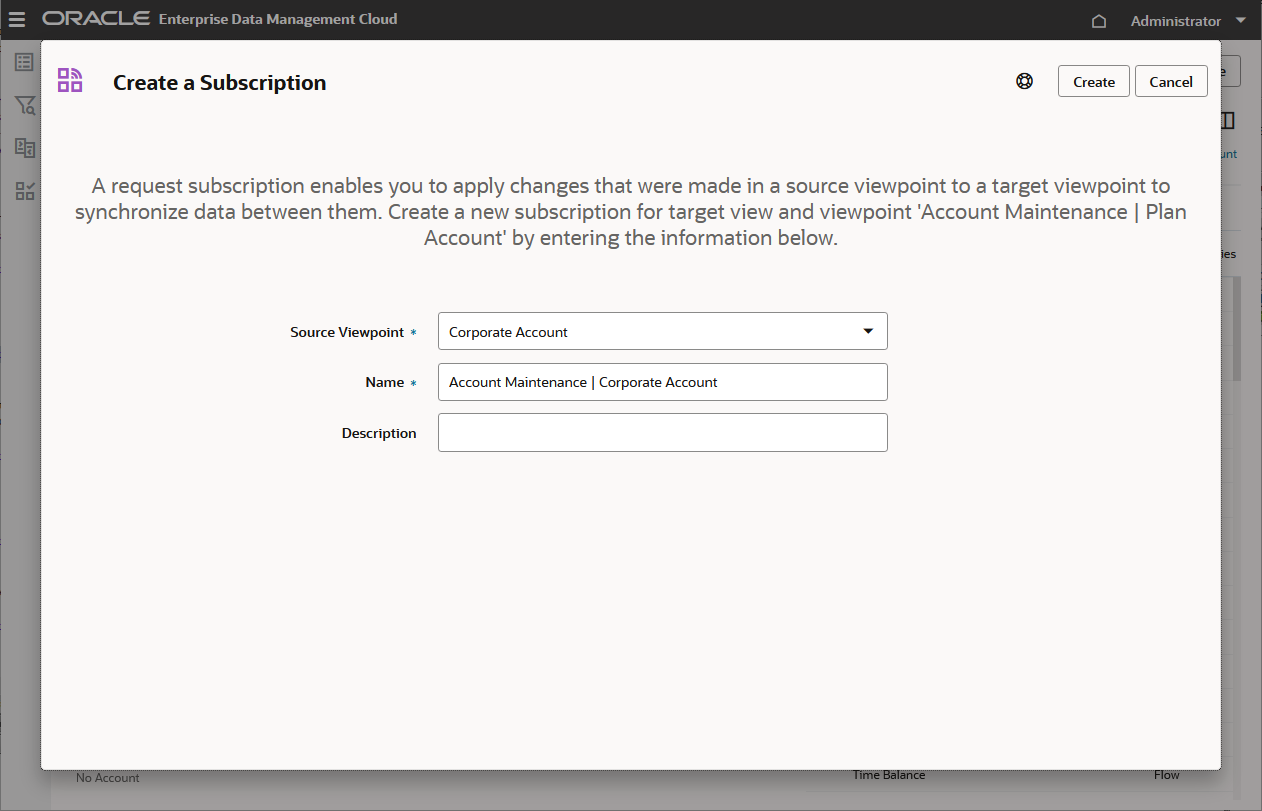Cancel the subscription dialog

point(1171,82)
